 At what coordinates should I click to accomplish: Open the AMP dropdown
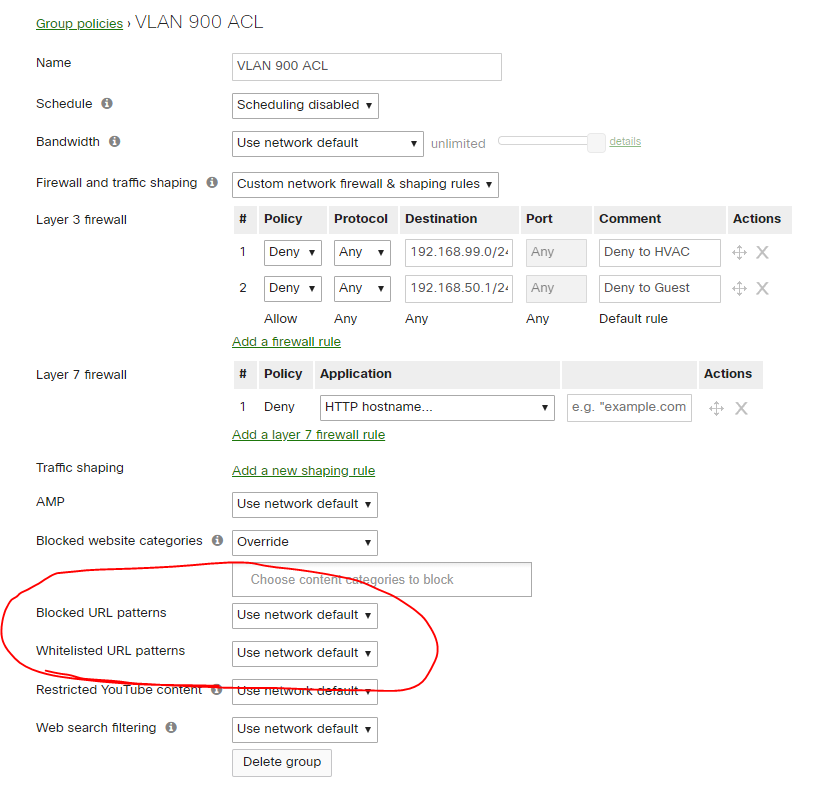coord(304,505)
